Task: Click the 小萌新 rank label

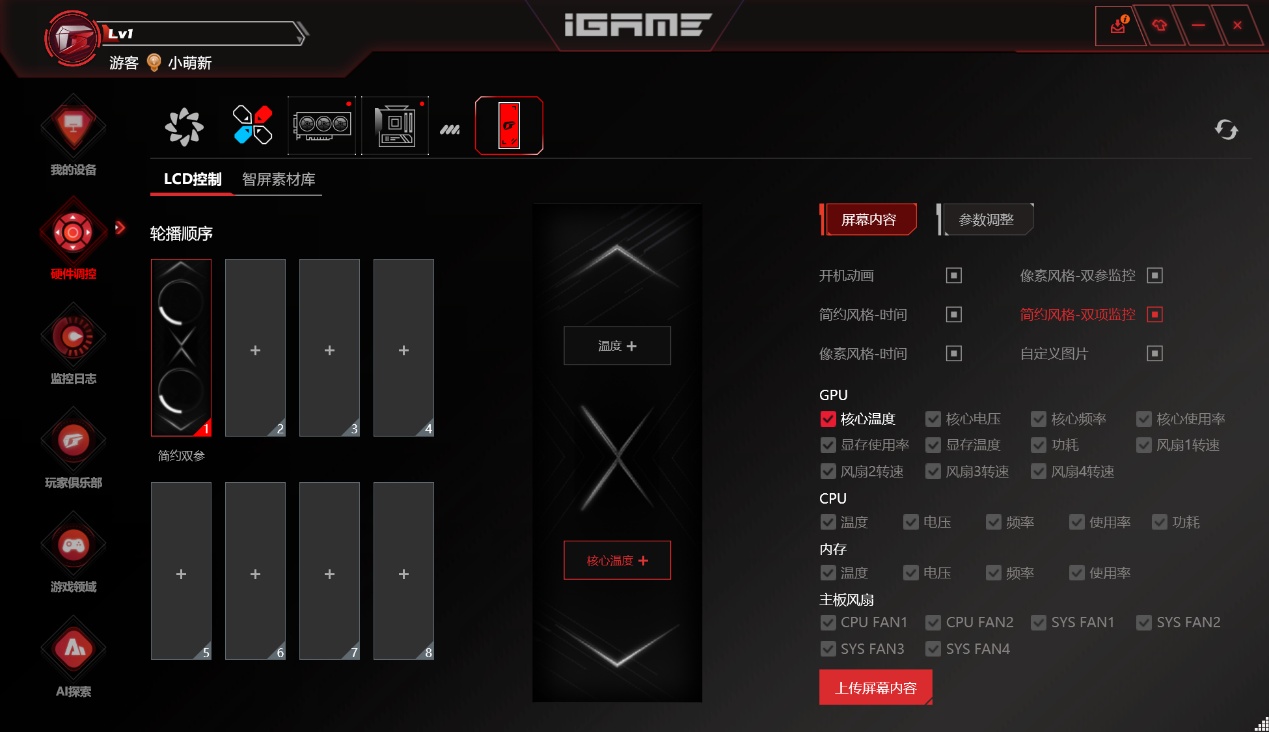Action: click(190, 63)
